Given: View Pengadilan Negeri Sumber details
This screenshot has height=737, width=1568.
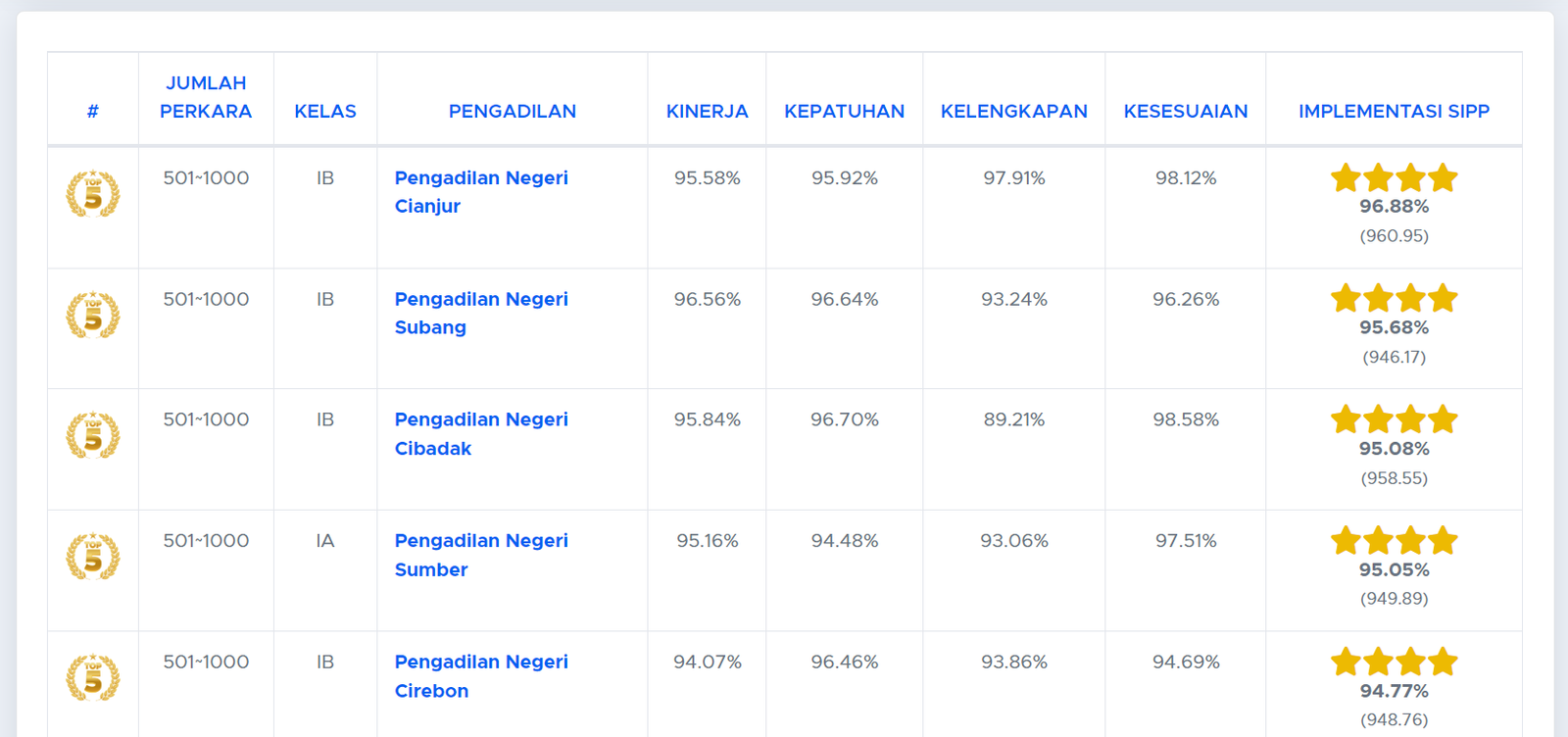Looking at the screenshot, I should click(481, 555).
